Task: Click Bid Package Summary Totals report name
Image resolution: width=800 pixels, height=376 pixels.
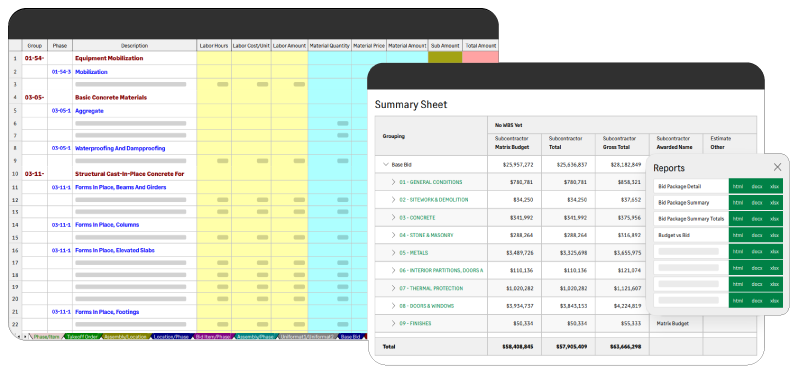Action: [x=691, y=219]
